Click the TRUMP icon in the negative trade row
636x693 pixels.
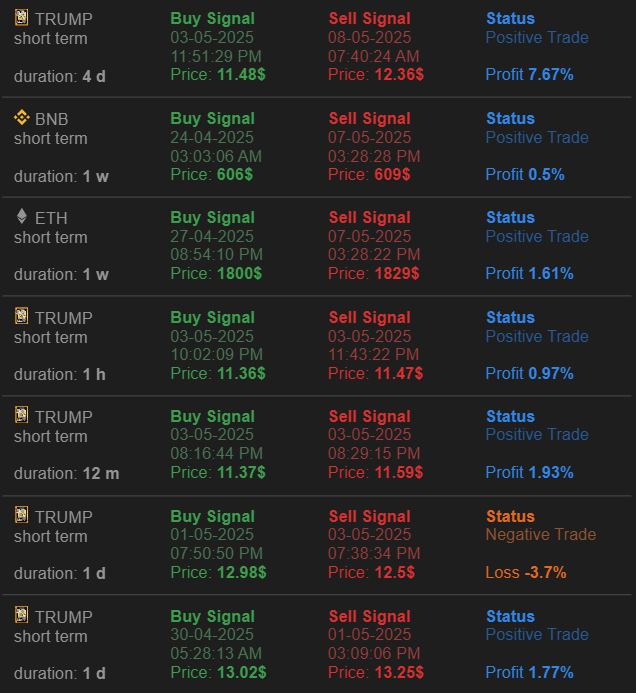(x=21, y=515)
